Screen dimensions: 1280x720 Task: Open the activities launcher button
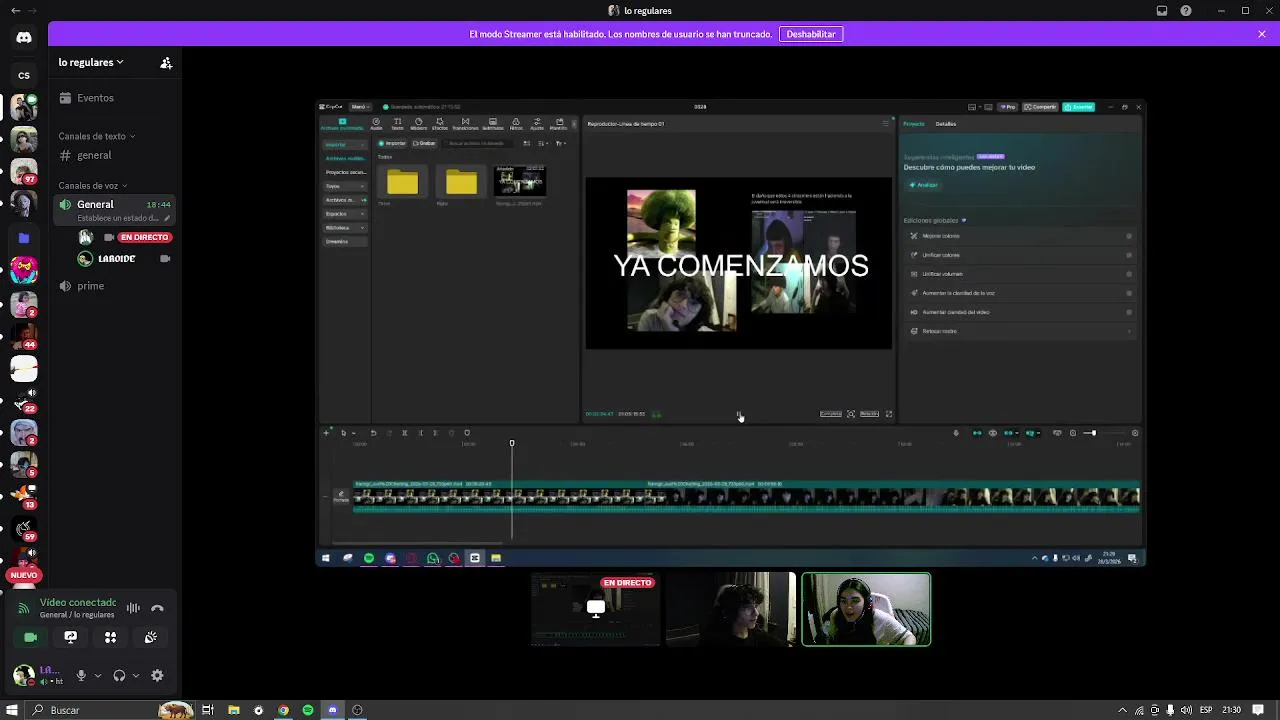coord(110,637)
